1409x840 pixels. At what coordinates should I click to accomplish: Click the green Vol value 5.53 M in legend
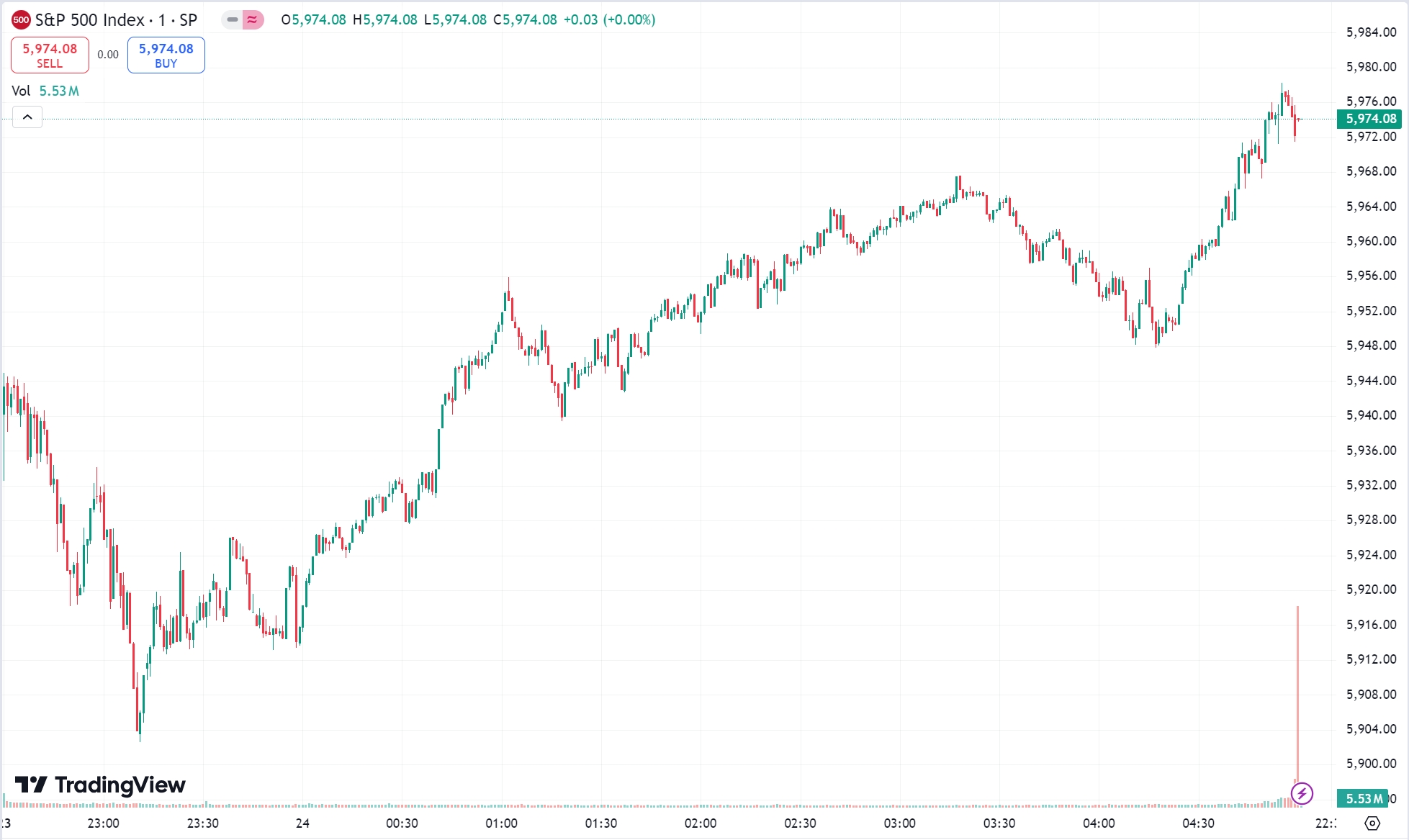(59, 91)
